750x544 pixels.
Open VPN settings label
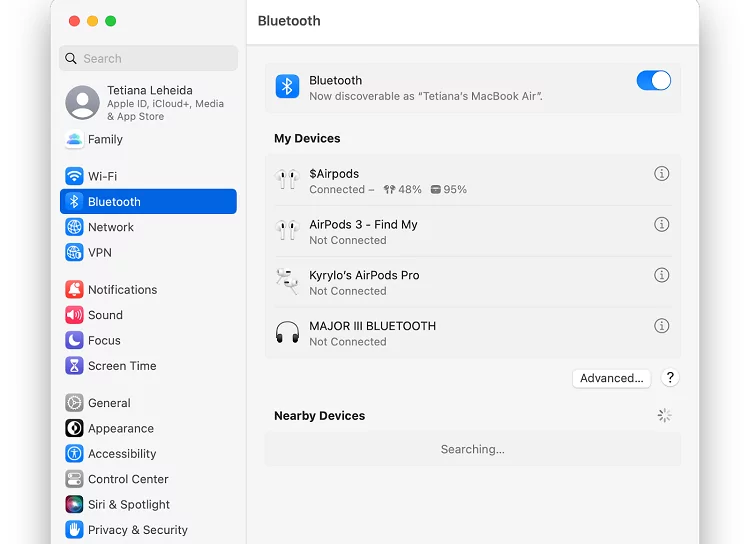[x=99, y=252]
